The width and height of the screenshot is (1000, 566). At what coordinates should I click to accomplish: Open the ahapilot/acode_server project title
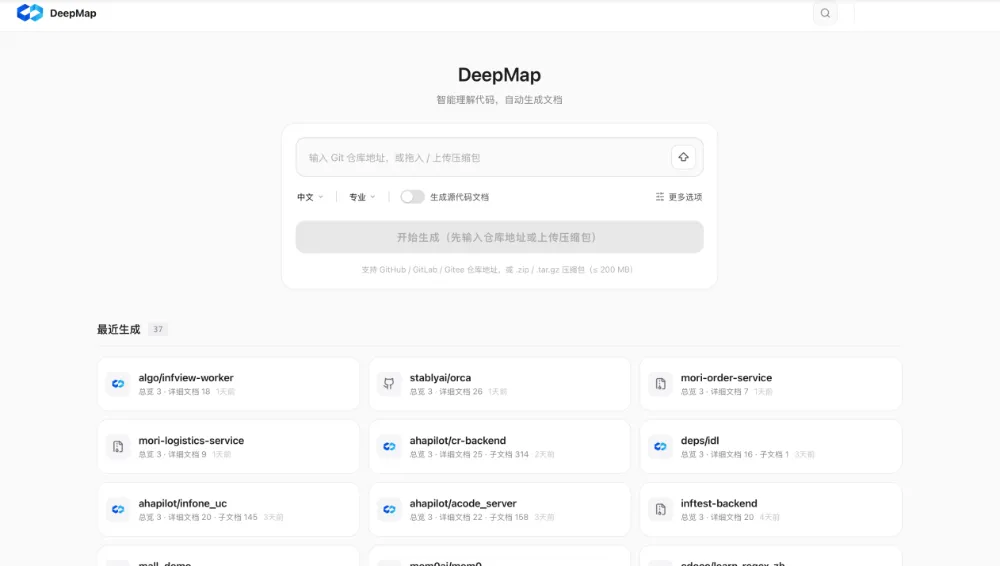pos(463,503)
